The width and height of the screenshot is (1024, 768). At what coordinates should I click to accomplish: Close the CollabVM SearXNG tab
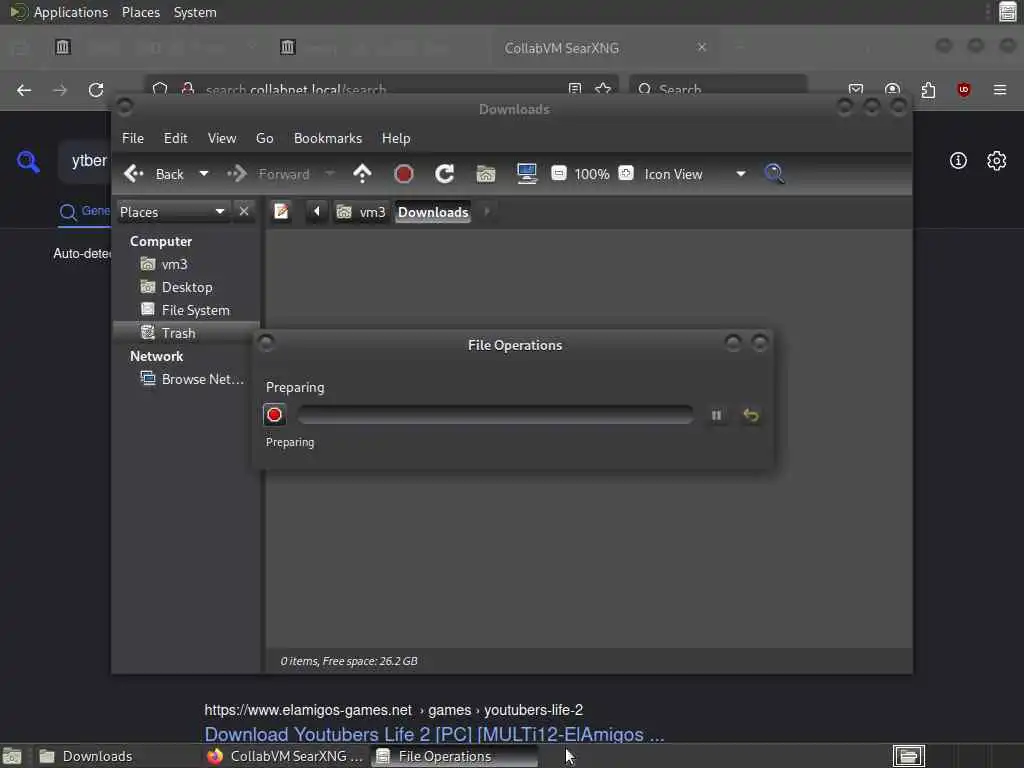coord(702,48)
